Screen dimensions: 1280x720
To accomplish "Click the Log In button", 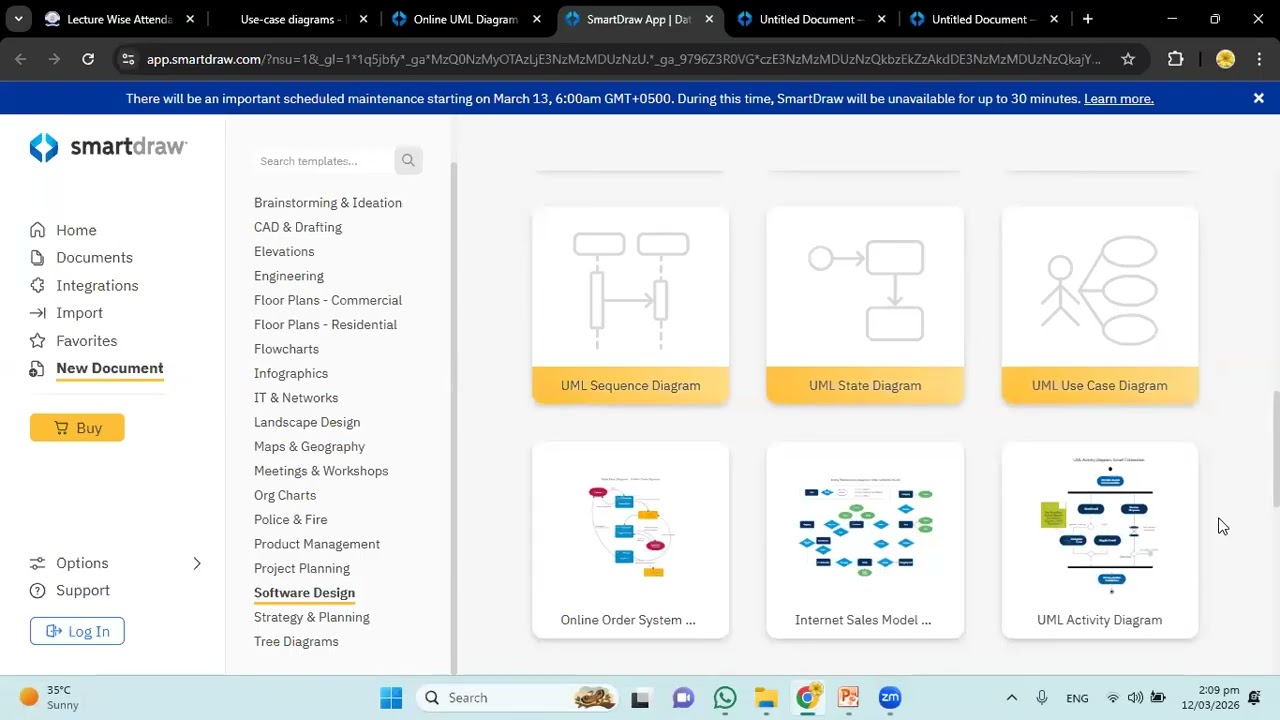I will click(x=77, y=631).
